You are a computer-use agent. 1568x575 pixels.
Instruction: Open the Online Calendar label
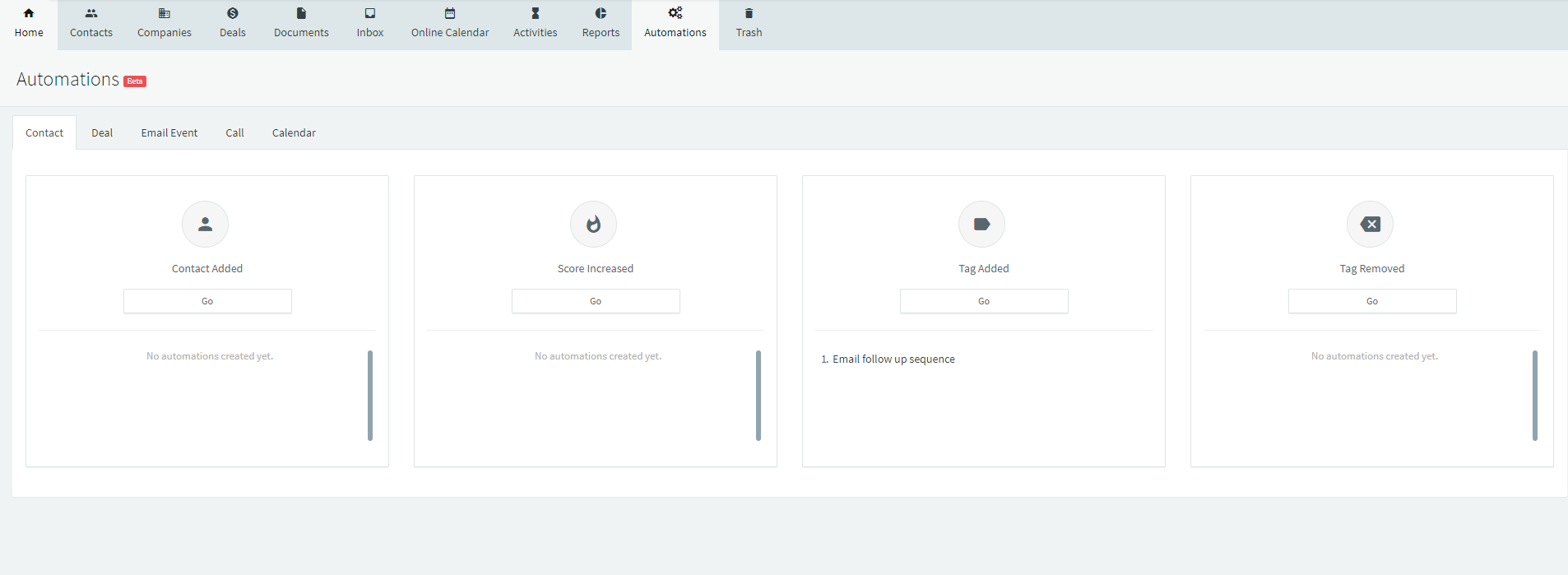450,33
